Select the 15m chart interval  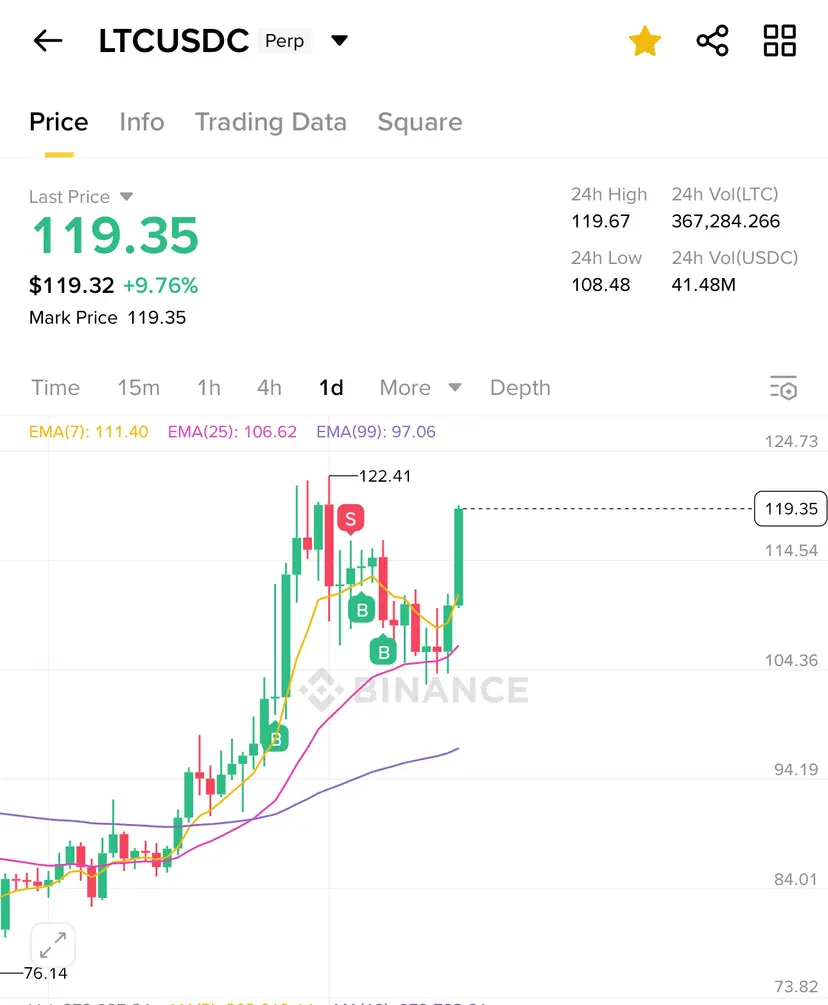pyautogui.click(x=138, y=388)
